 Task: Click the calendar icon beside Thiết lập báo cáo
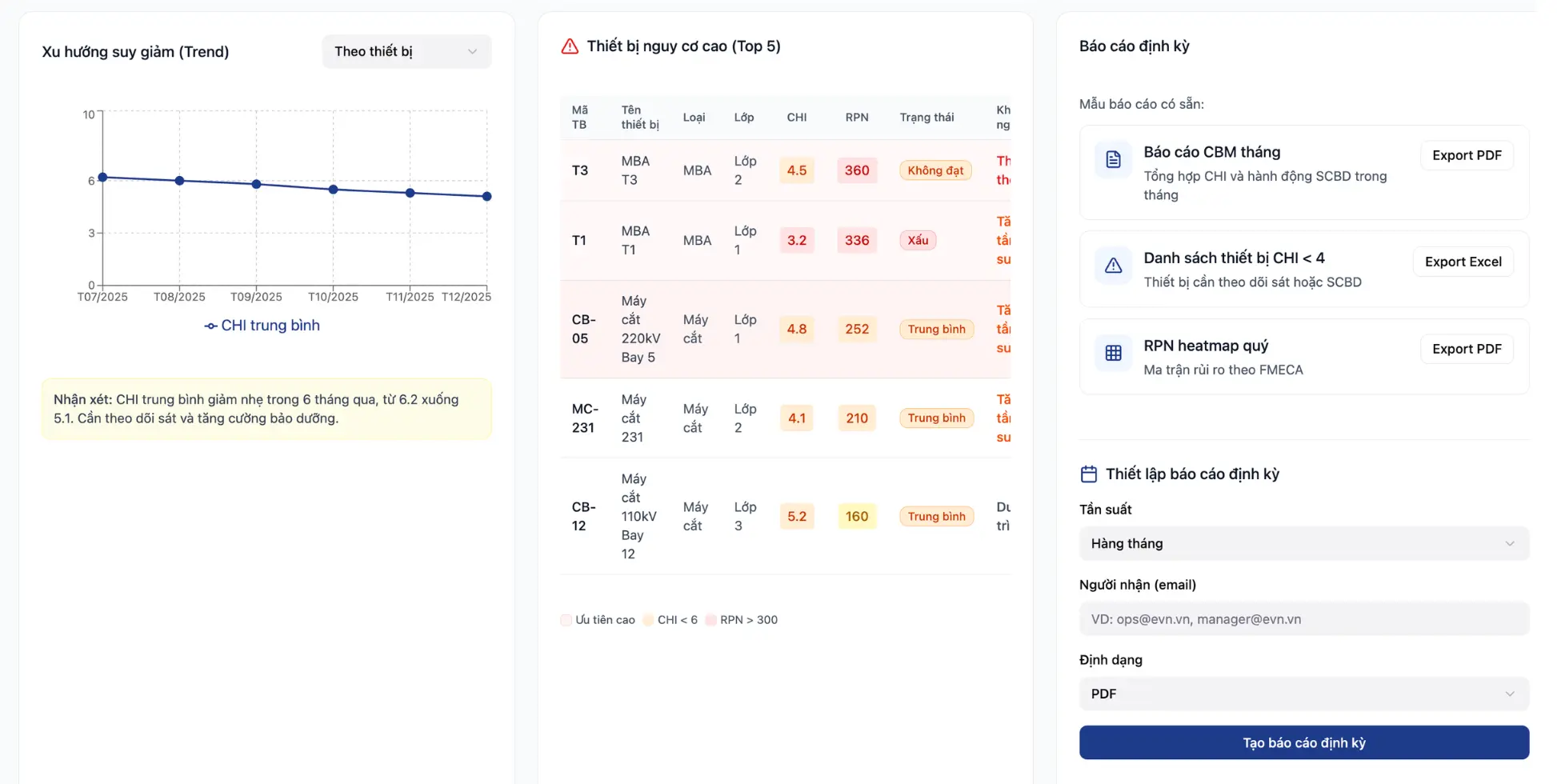click(1088, 474)
